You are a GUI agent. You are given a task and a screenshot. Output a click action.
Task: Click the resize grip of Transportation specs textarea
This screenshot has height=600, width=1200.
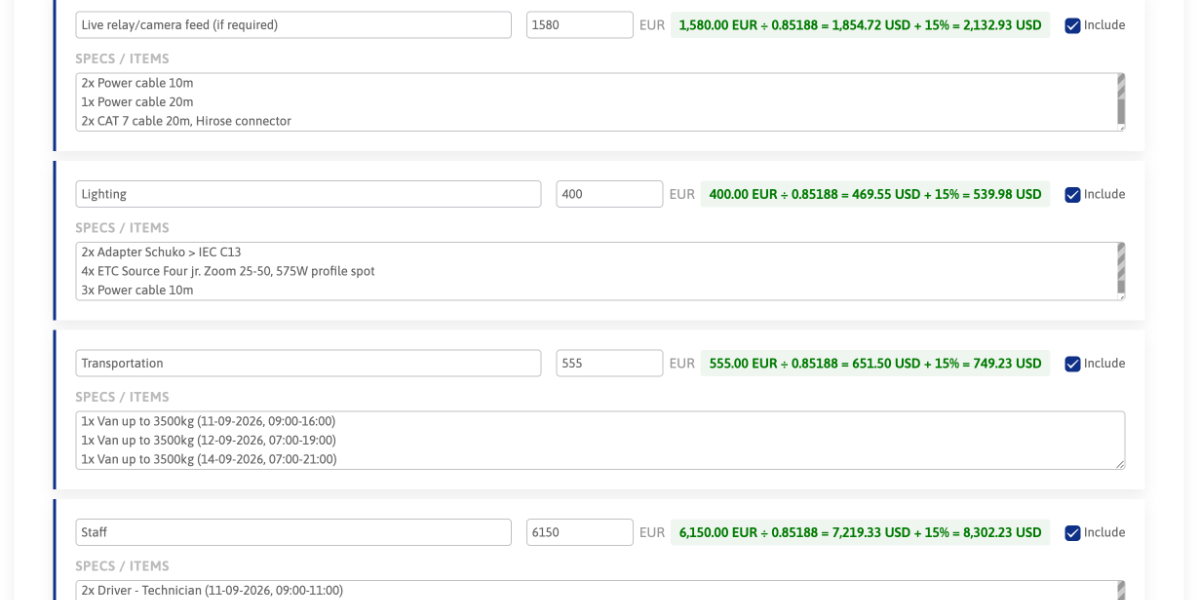click(x=1120, y=464)
